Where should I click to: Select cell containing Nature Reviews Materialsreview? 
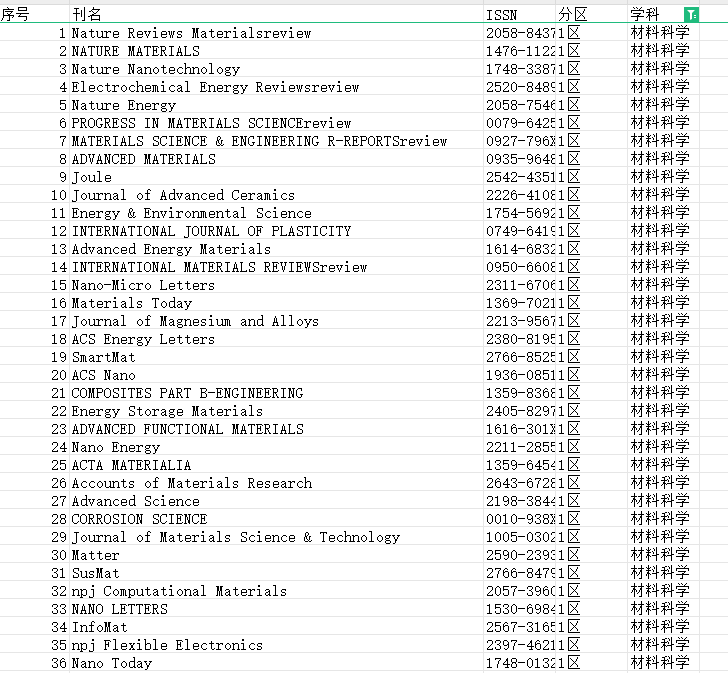[276, 33]
